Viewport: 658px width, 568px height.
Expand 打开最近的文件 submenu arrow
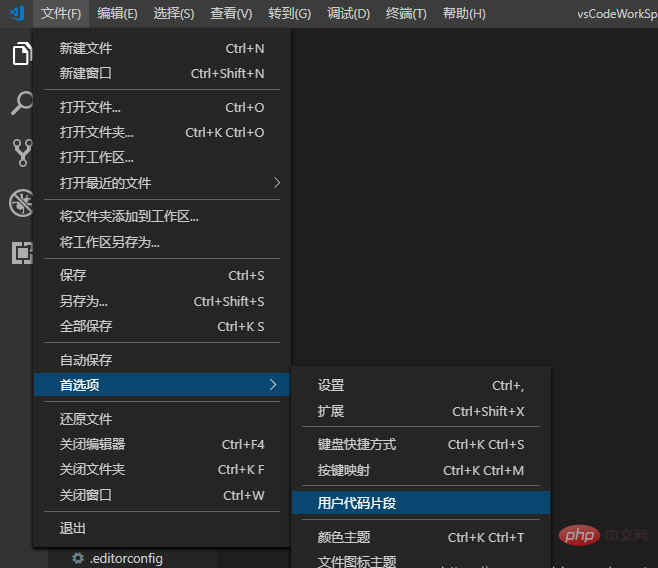(277, 183)
